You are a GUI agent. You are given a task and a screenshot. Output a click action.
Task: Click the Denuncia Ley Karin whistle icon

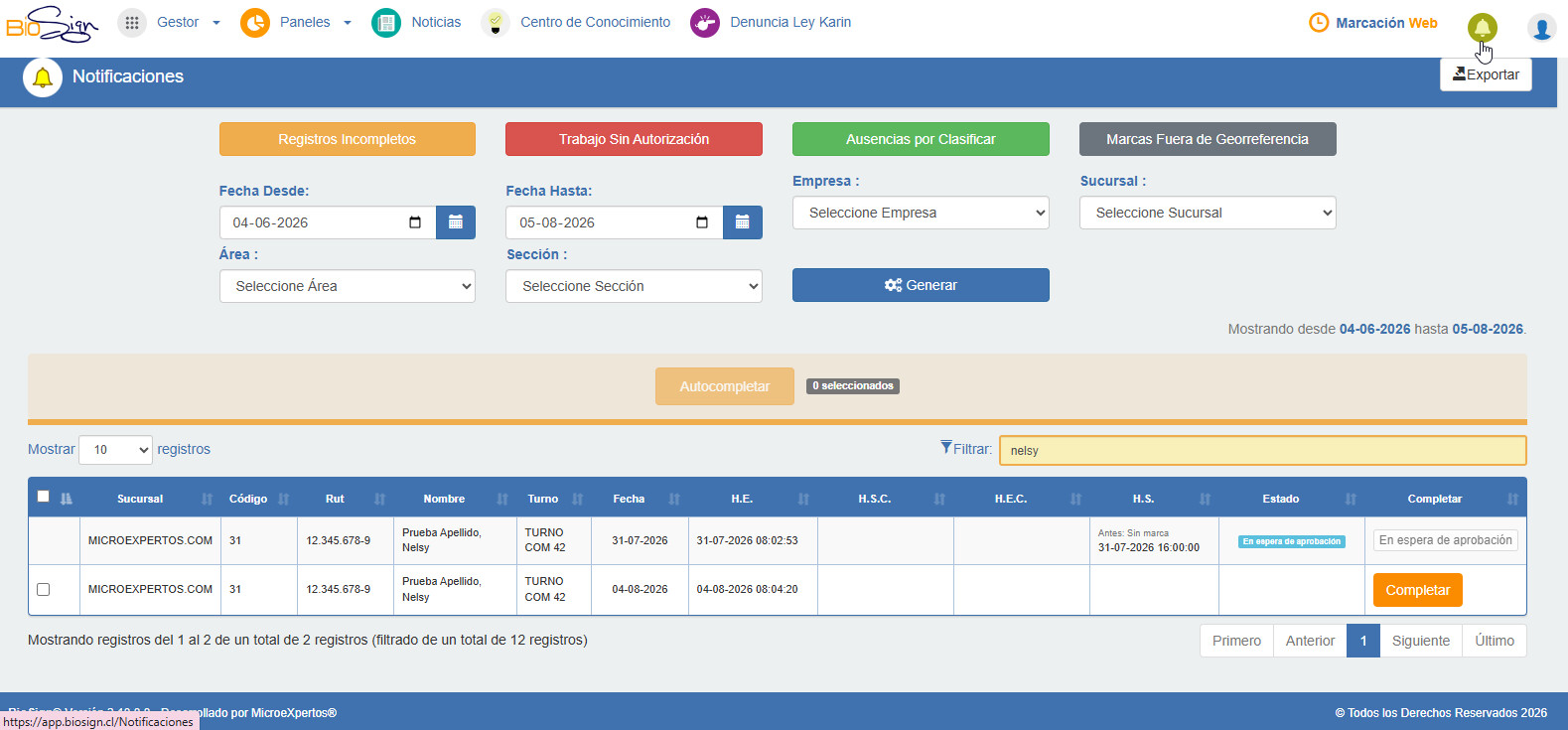705,22
